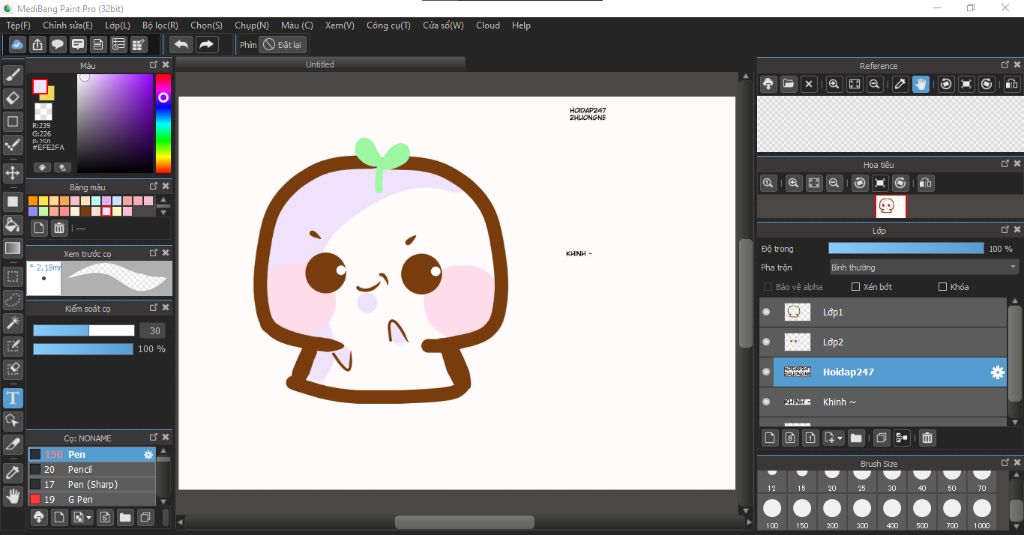
Task: Hide the Lớp1 layer visibility dot
Action: [x=767, y=312]
